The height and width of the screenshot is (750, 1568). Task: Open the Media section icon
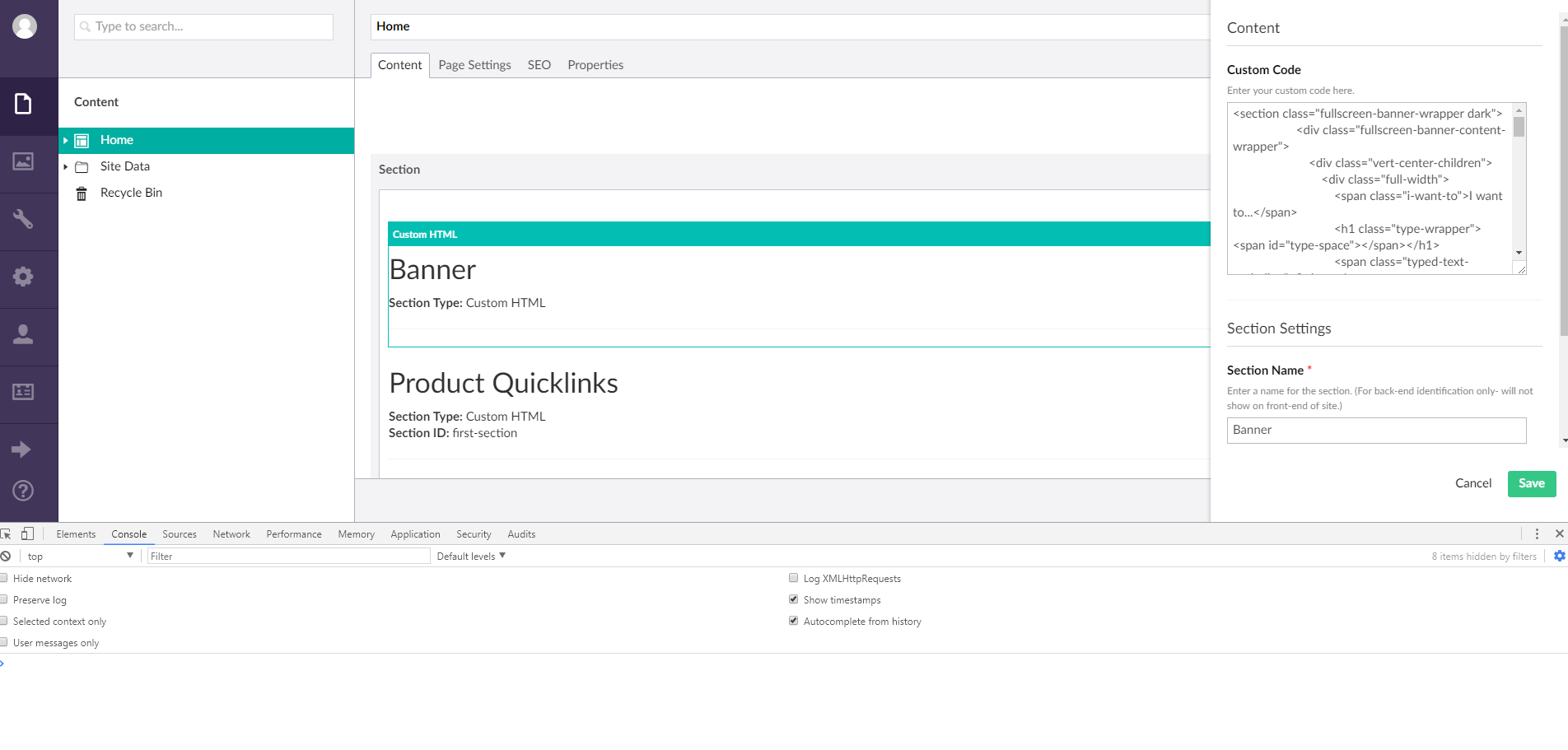point(23,161)
